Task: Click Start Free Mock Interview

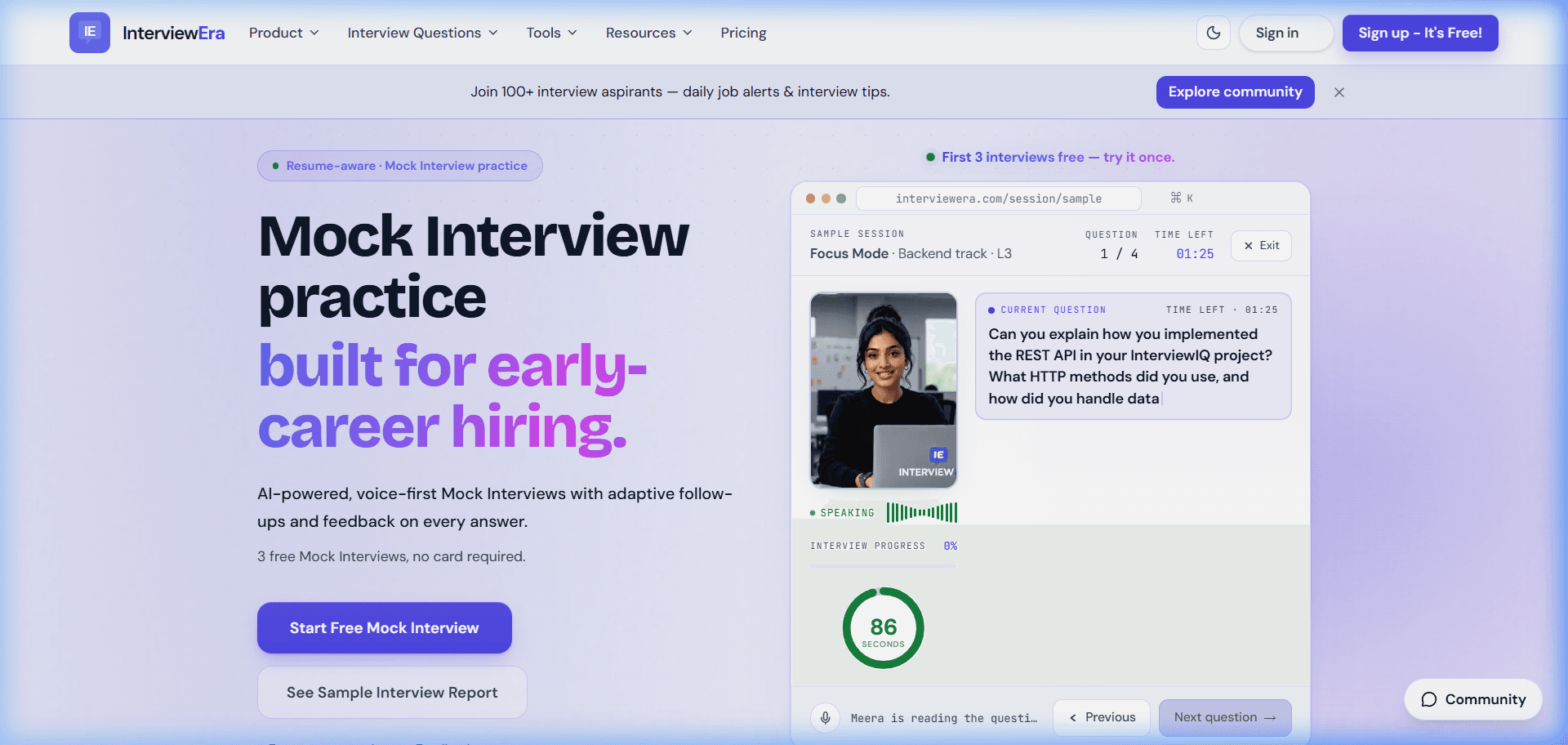Action: [x=385, y=627]
